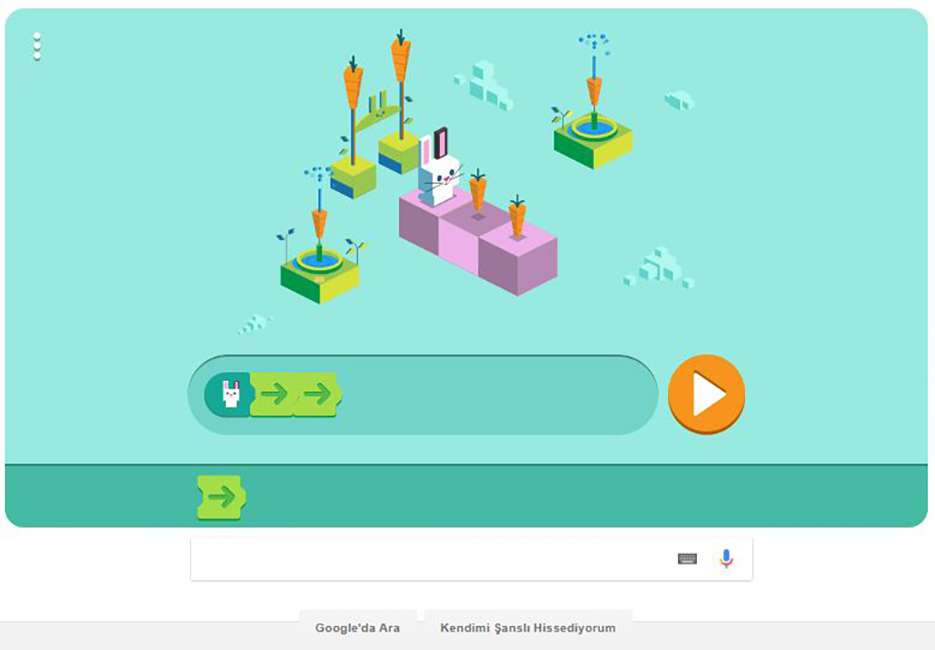935x650 pixels.
Task: Click the orange play button
Action: [x=706, y=394]
